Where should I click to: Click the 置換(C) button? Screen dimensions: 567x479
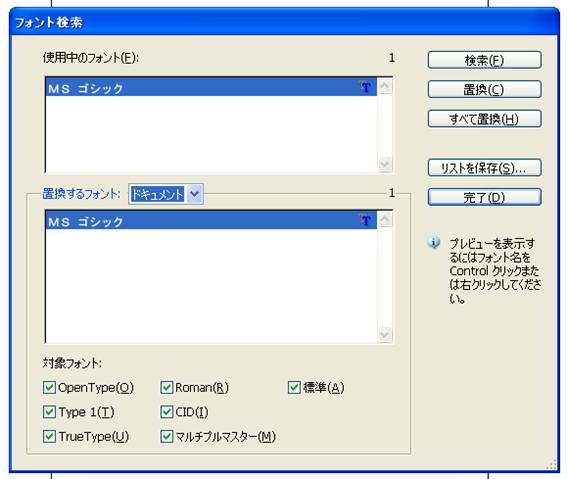click(485, 89)
